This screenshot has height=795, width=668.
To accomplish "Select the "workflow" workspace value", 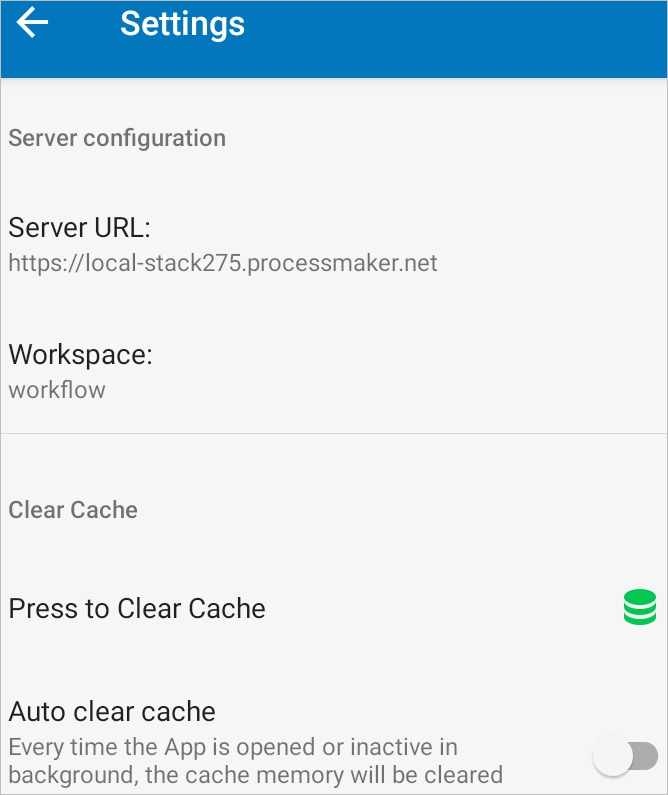I will pyautogui.click(x=57, y=390).
